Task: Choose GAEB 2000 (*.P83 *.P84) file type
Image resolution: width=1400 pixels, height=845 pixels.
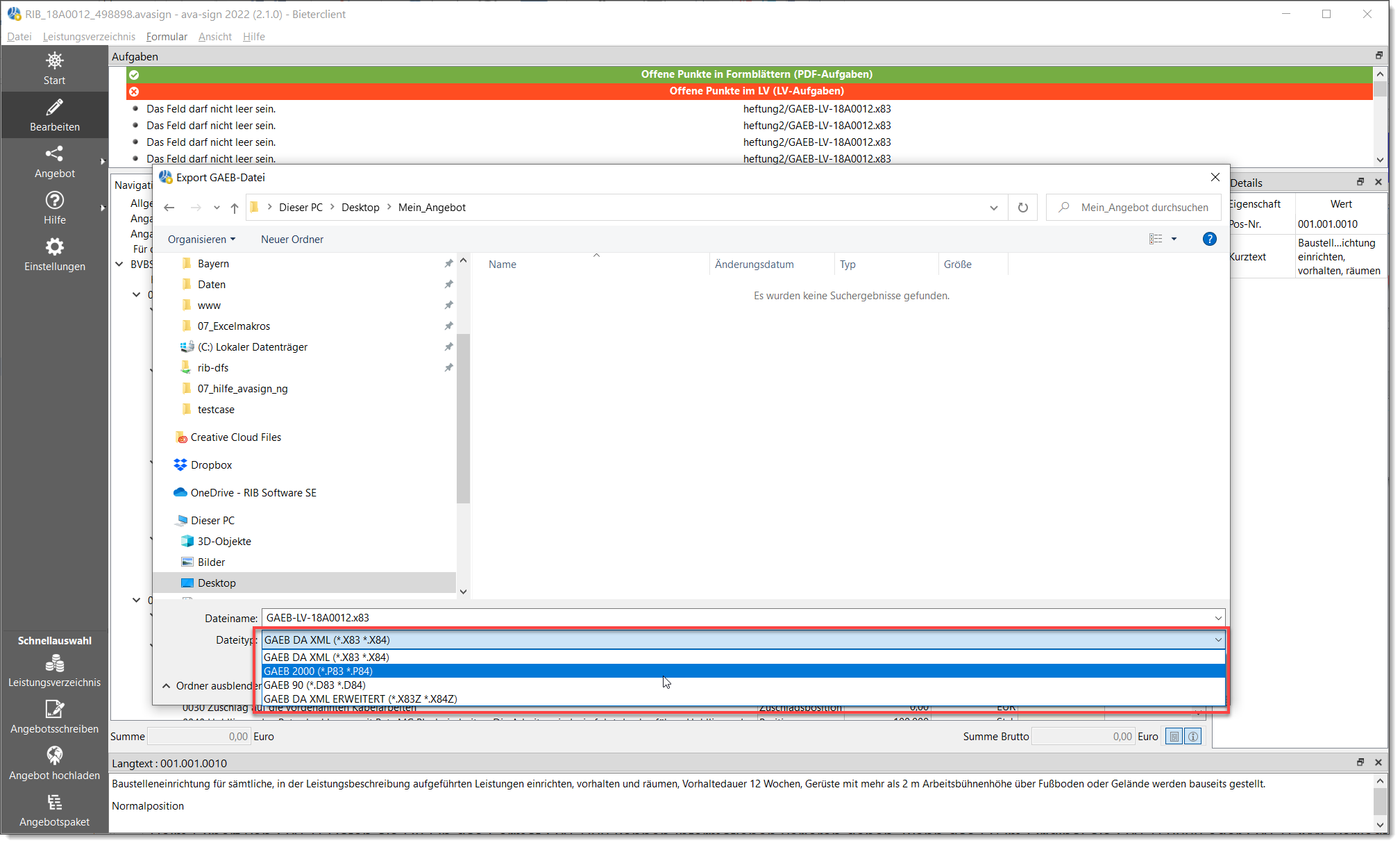Action: point(743,671)
